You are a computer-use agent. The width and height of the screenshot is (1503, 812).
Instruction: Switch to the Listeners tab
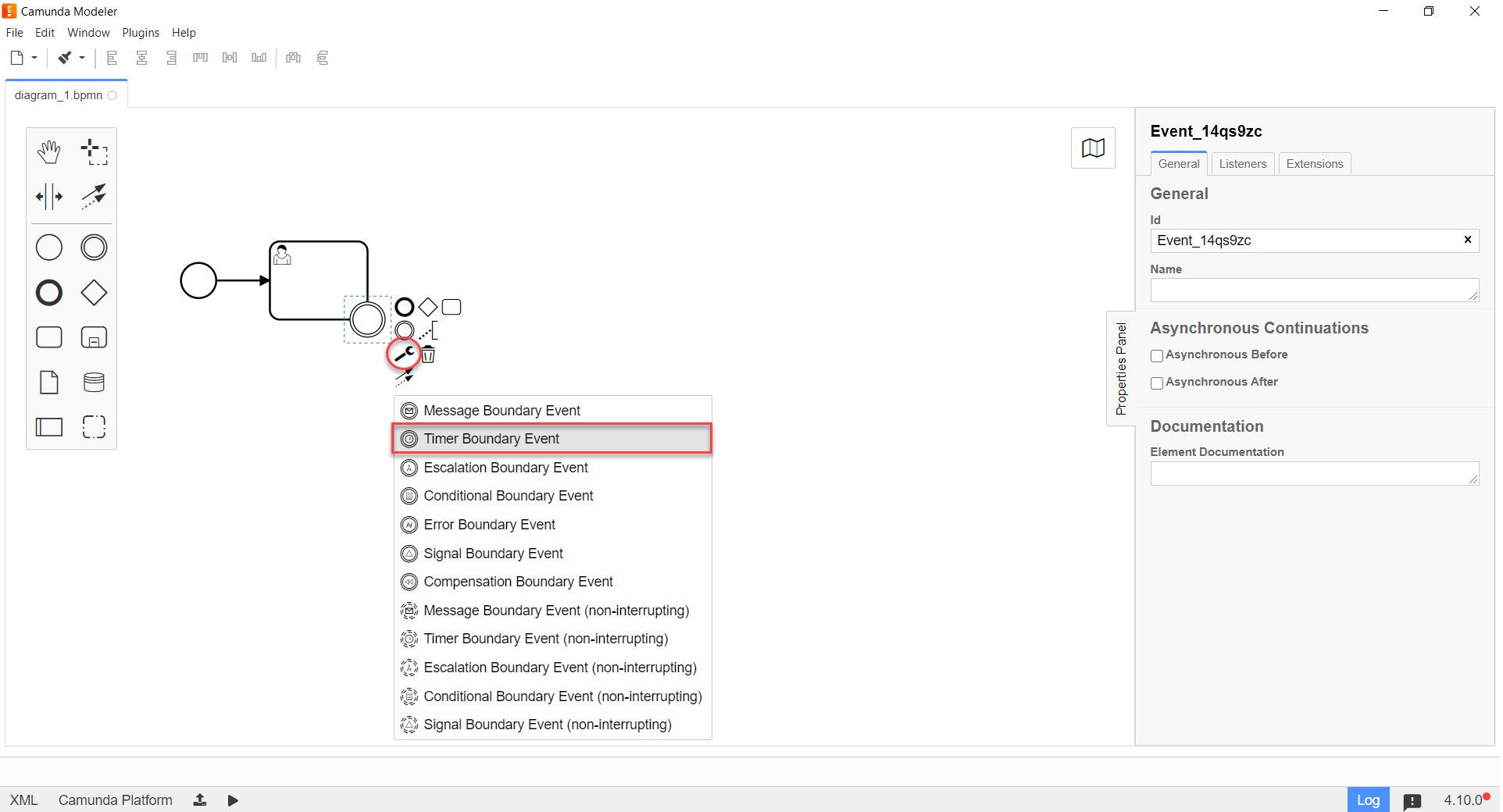click(1243, 164)
